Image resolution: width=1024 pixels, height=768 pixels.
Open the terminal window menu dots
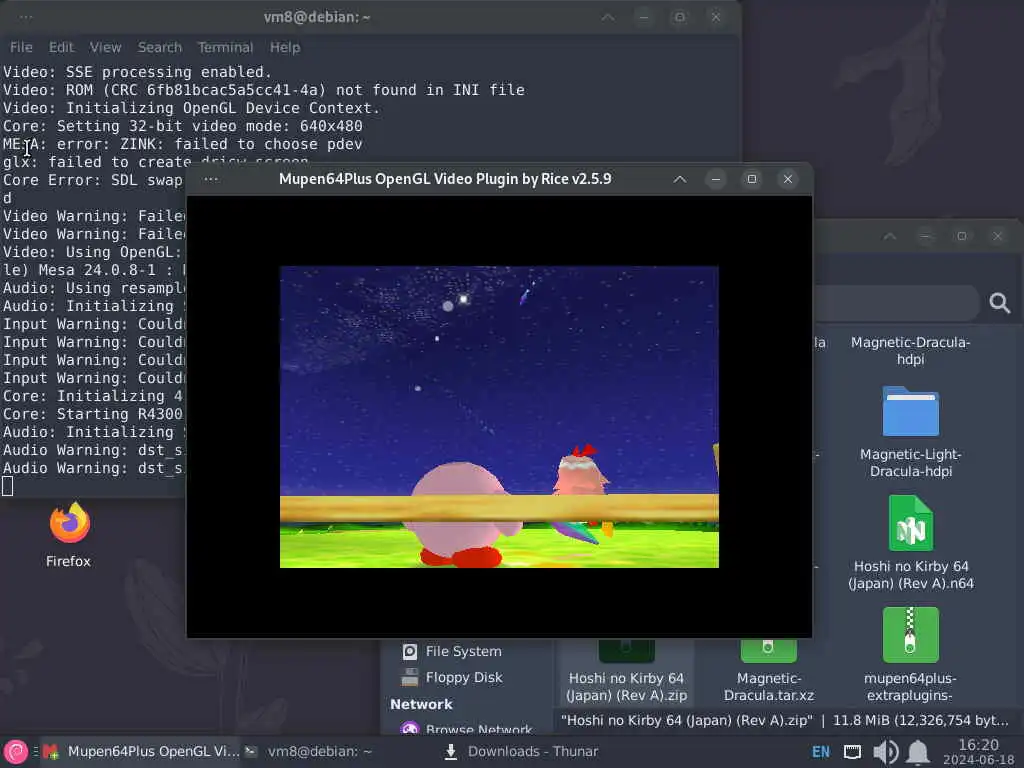tap(25, 17)
